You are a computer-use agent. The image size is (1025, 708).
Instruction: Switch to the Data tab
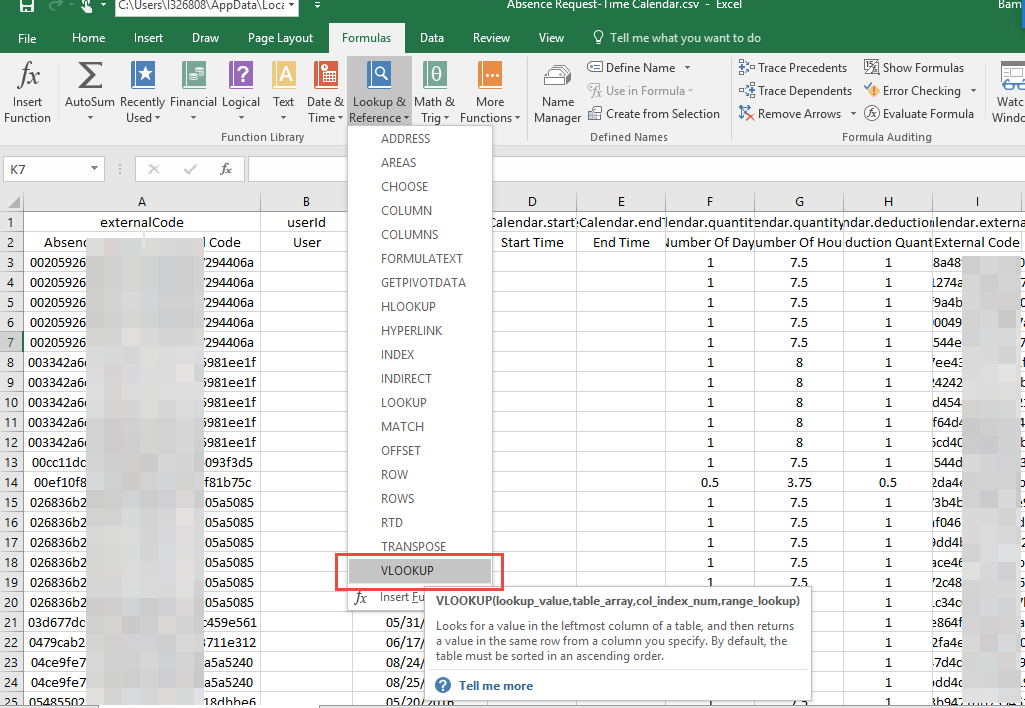pos(431,38)
